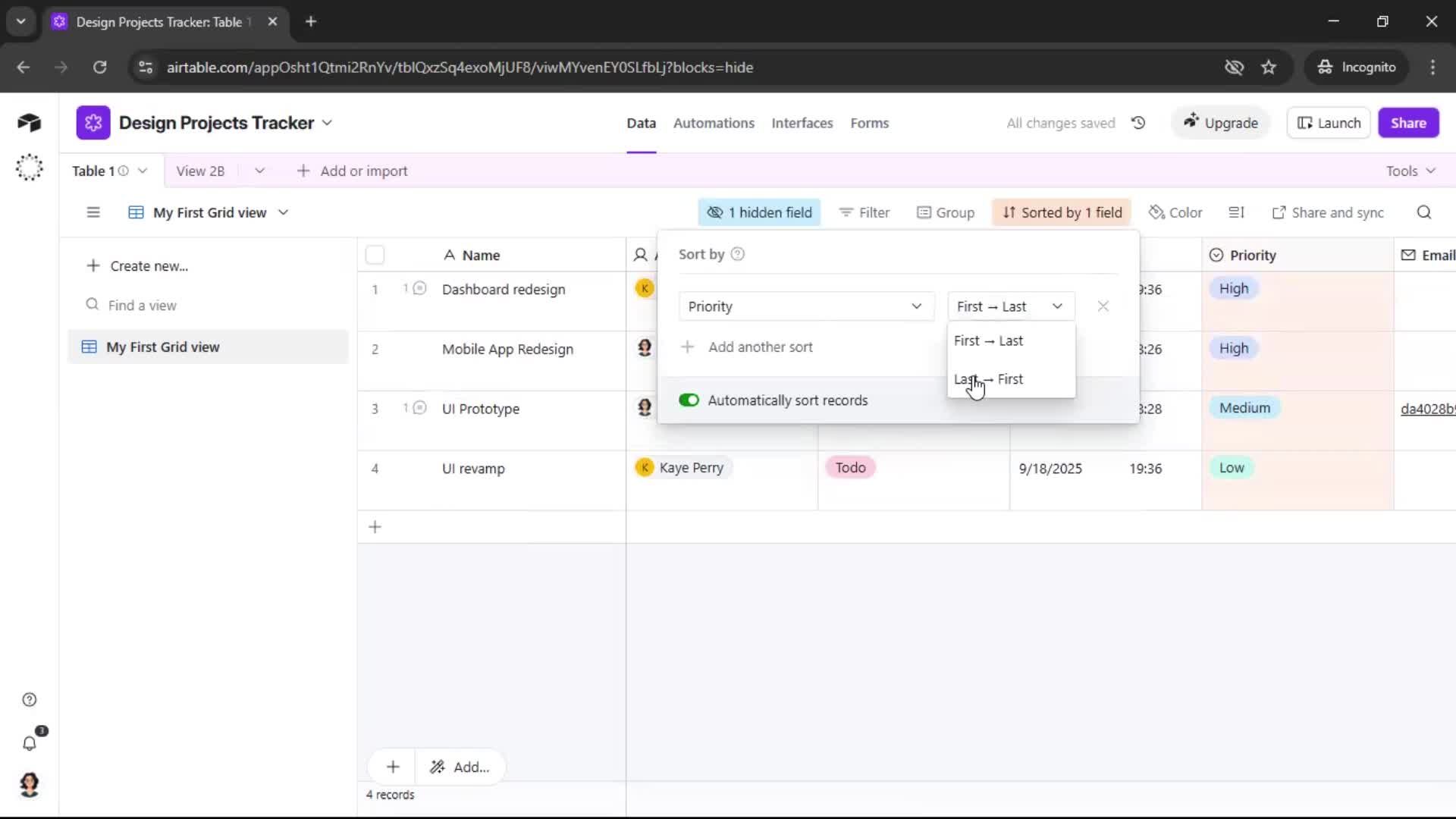Open the Priority sort field dropdown
Viewport: 1456px width, 819px height.
click(x=806, y=306)
